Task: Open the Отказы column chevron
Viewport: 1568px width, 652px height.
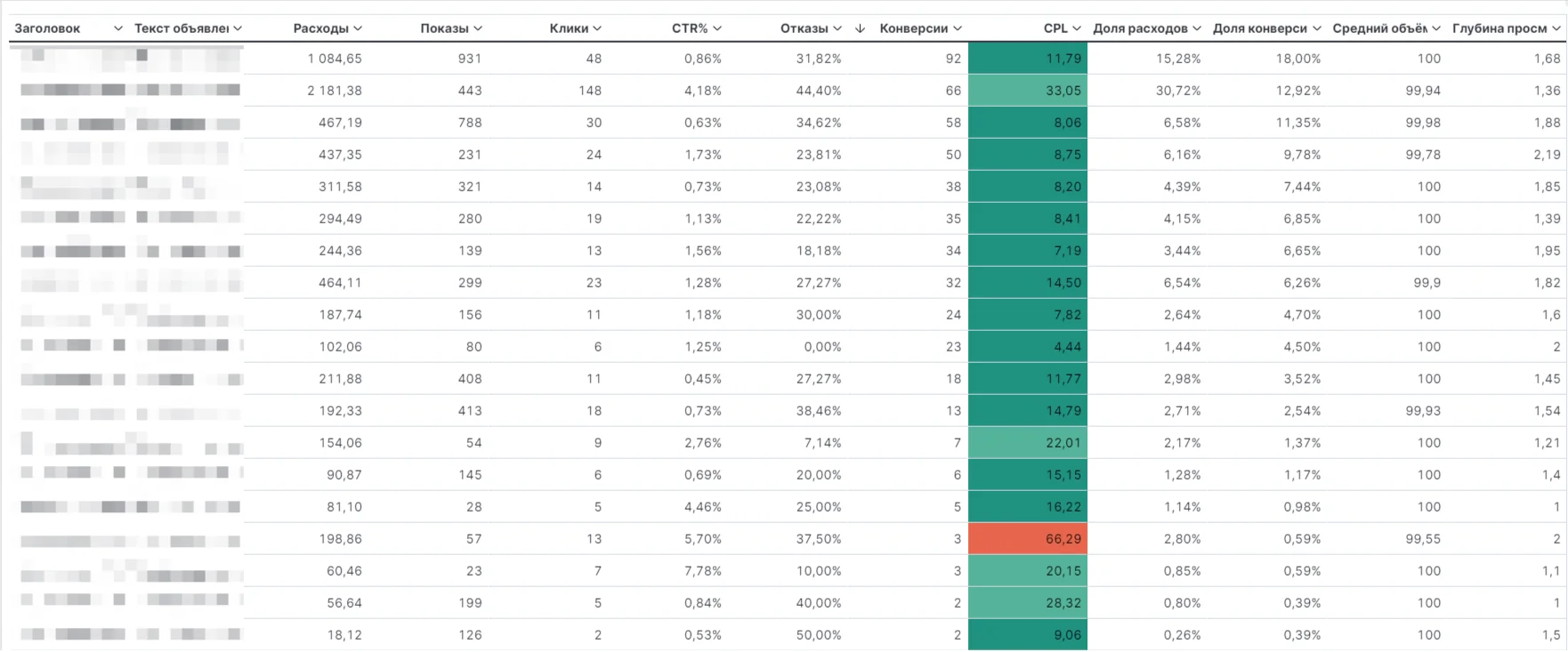Action: pyautogui.click(x=837, y=28)
